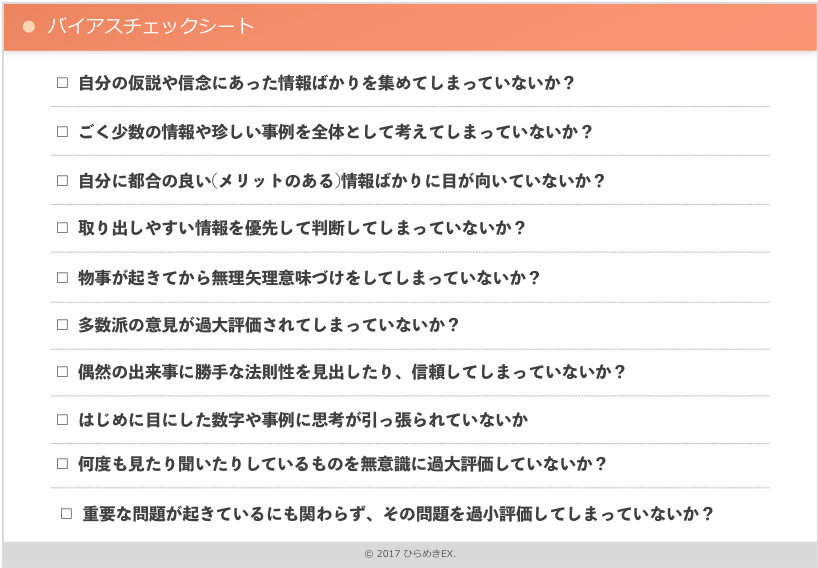The height and width of the screenshot is (568, 818).
Task: Toggle the checkbox for 偶然の出来事 item
Action: [62, 372]
